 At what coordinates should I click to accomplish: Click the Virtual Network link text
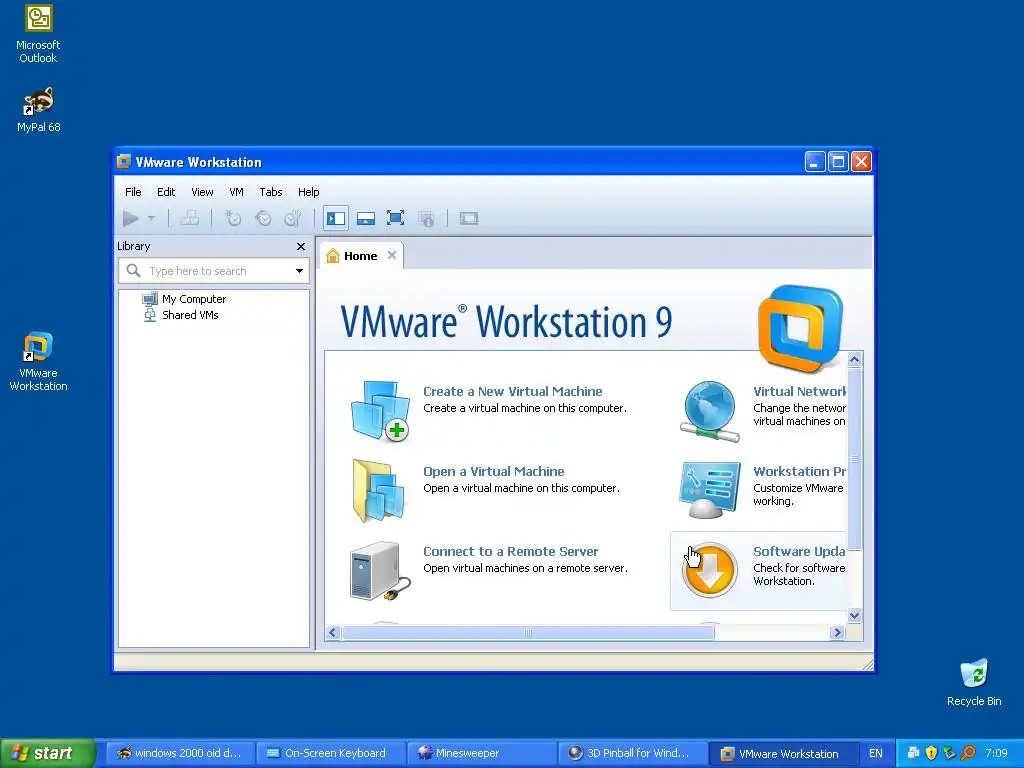[x=799, y=391]
